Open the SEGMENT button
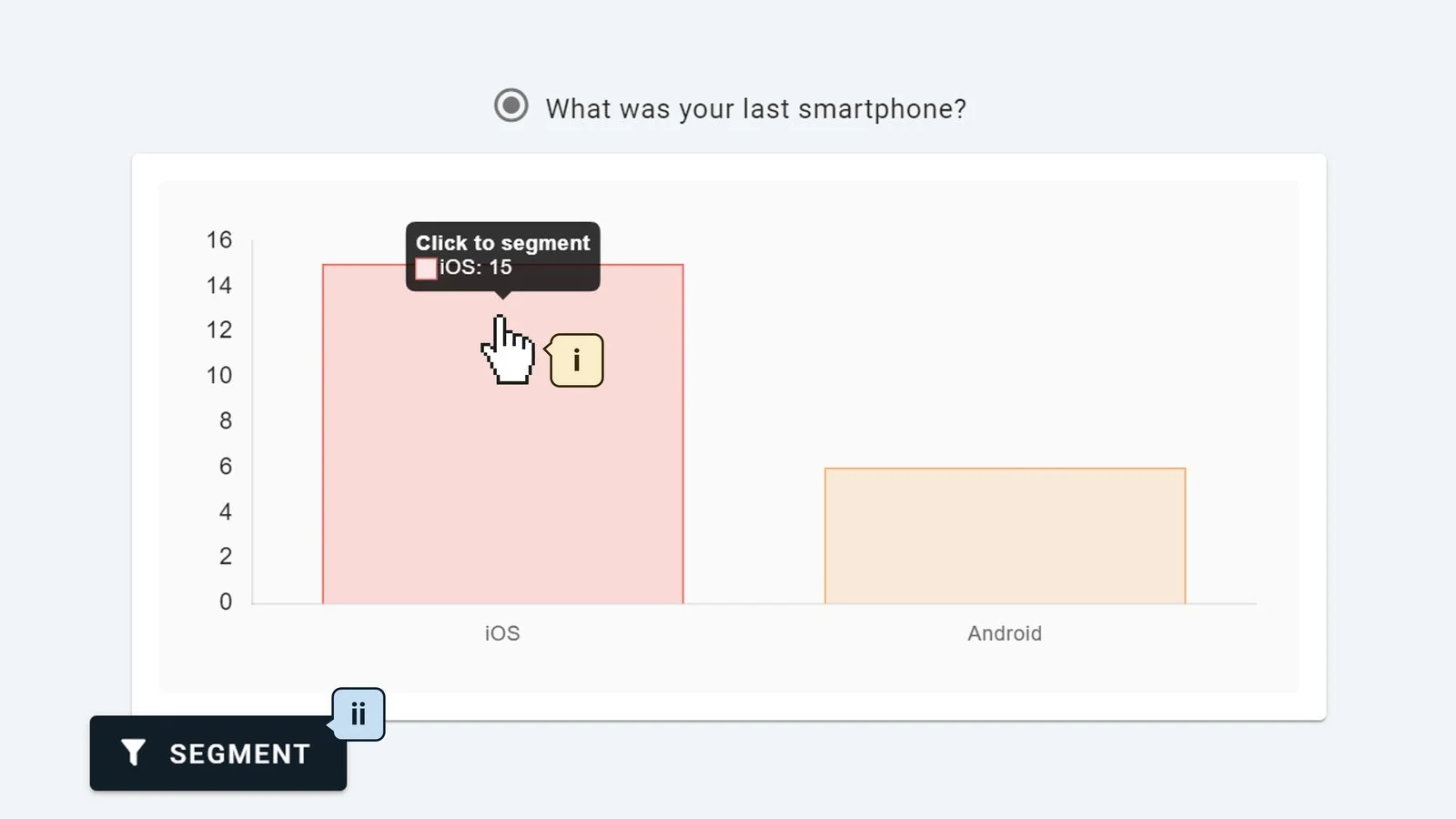The height and width of the screenshot is (819, 1456). pos(218,753)
